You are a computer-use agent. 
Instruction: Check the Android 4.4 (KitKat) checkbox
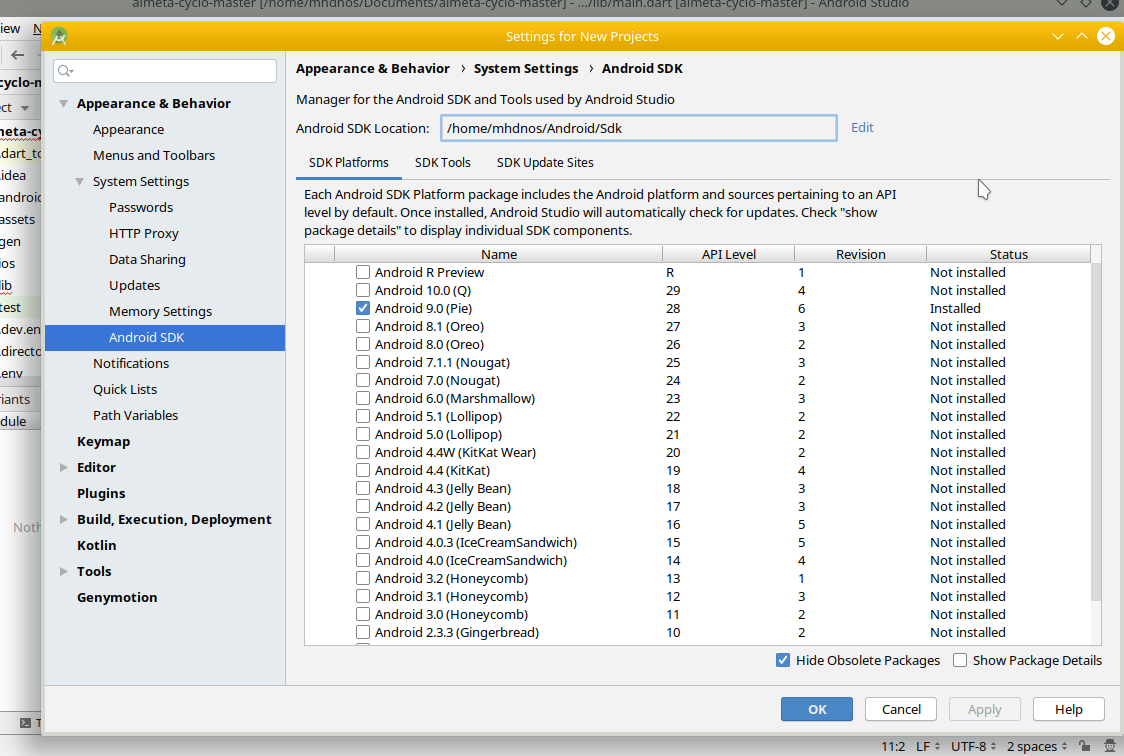click(x=363, y=470)
